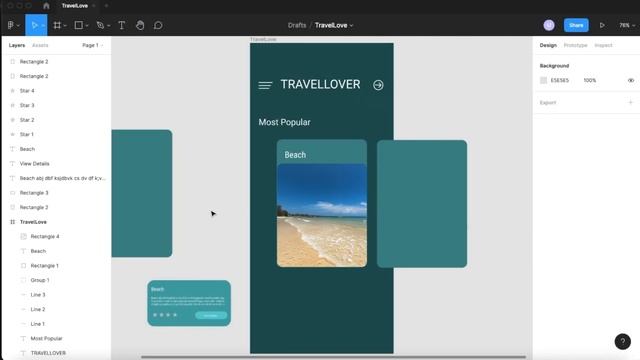Click the Present play icon
Viewport: 640px width, 360px height.
[602, 25]
